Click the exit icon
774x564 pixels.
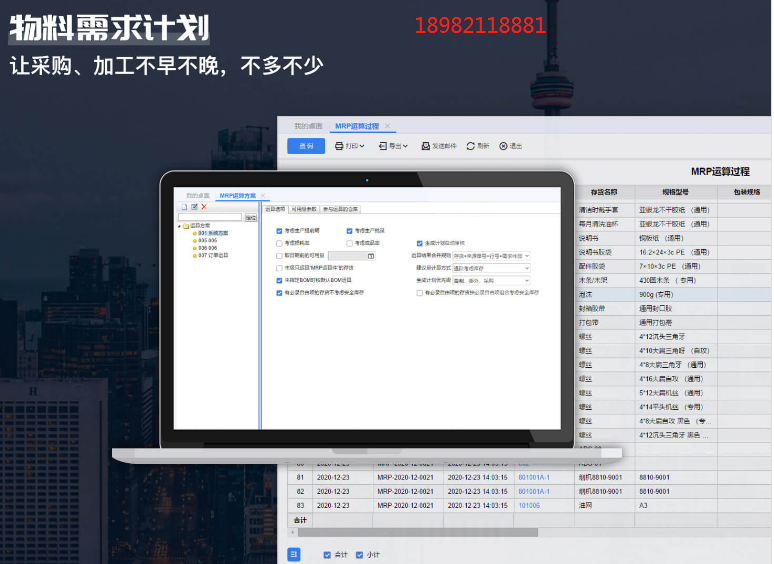pyautogui.click(x=503, y=146)
